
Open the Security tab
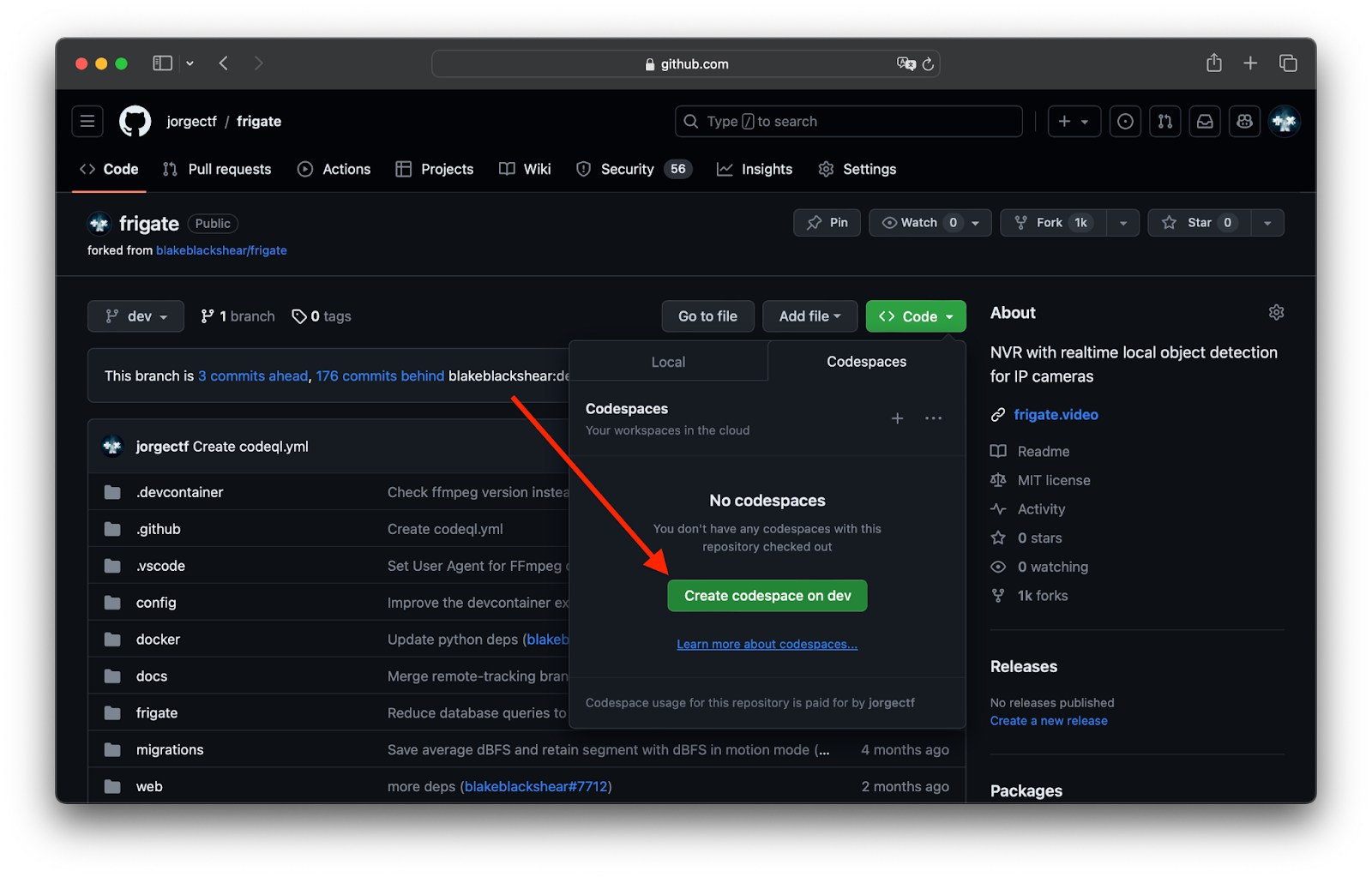(634, 170)
